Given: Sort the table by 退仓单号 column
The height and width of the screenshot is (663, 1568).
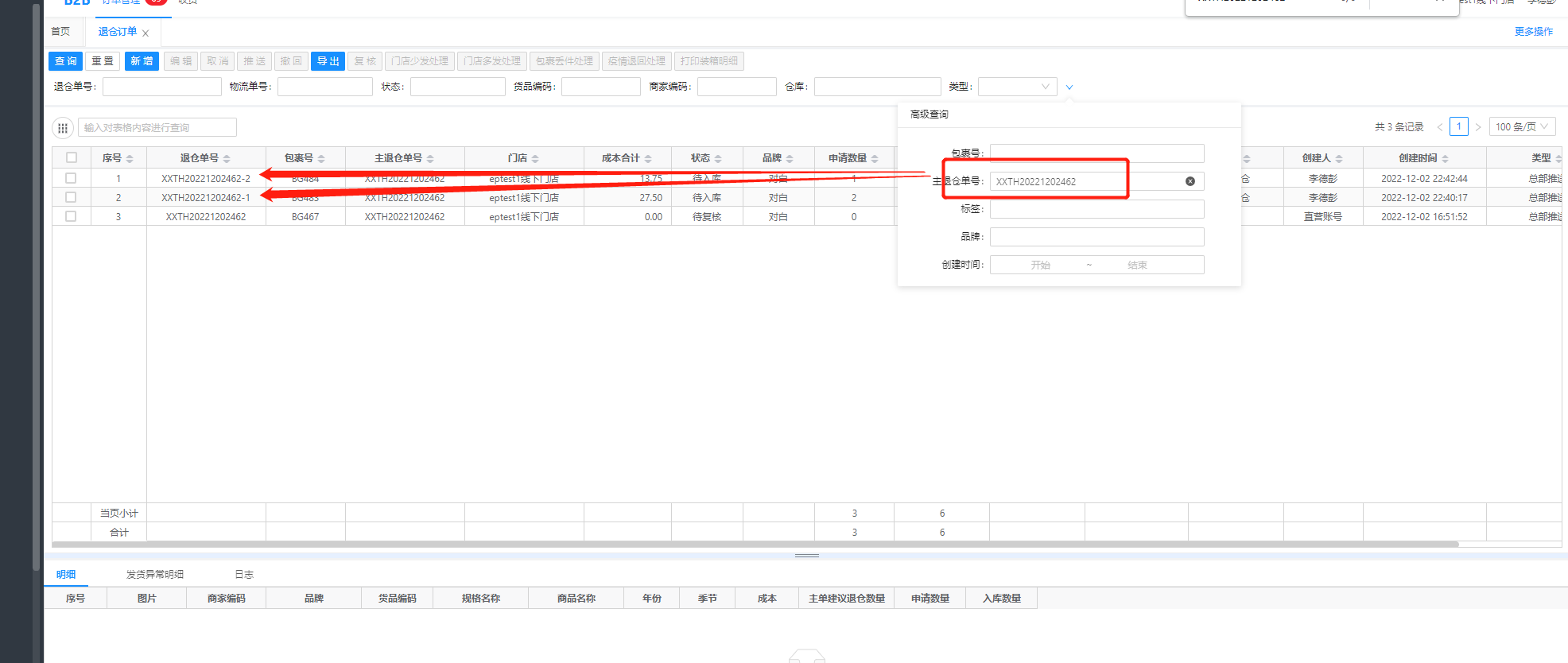Looking at the screenshot, I should click(227, 159).
